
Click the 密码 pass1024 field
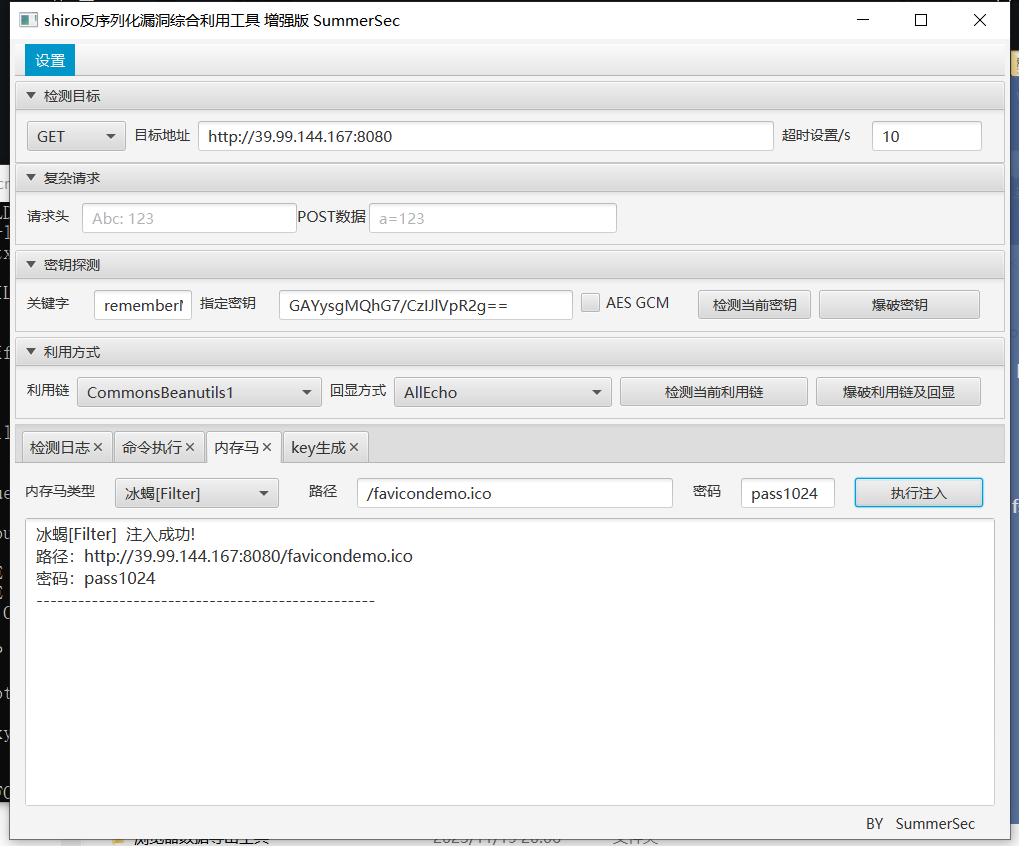pyautogui.click(x=788, y=493)
